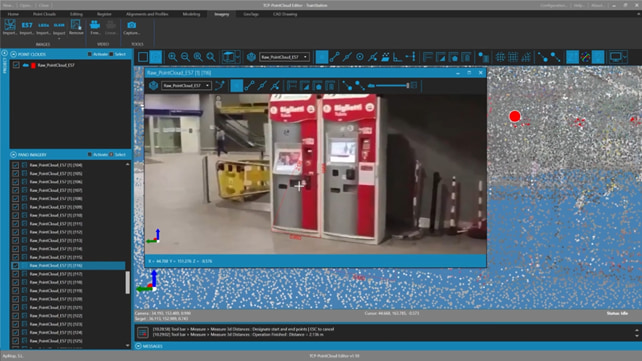The height and width of the screenshot is (361, 642).
Task: Click the zoom out magnifier icon
Action: [x=185, y=57]
